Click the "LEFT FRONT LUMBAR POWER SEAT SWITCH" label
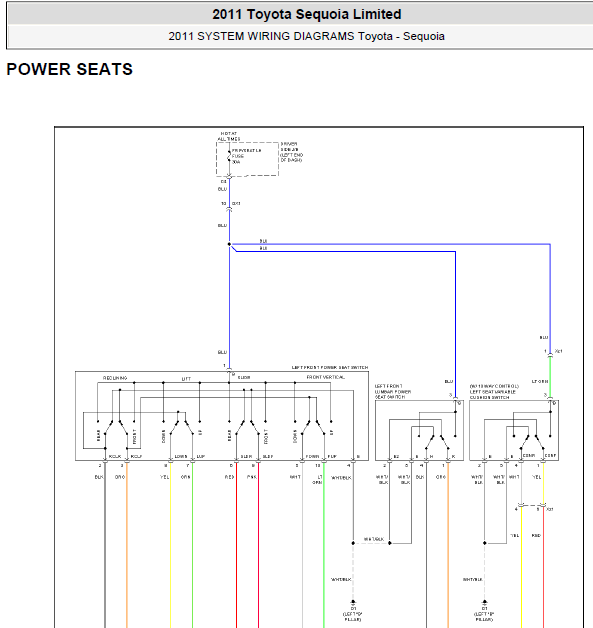Screen dimensions: 593x628 pos(393,392)
